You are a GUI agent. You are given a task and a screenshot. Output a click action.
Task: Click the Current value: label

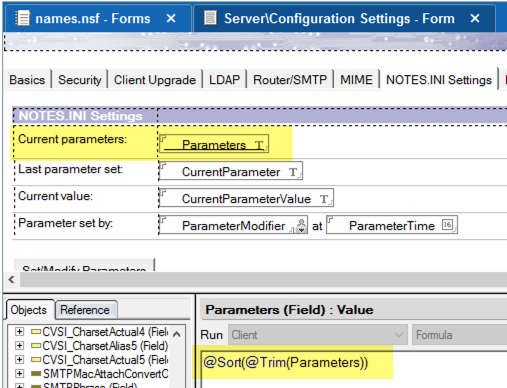pos(55,196)
